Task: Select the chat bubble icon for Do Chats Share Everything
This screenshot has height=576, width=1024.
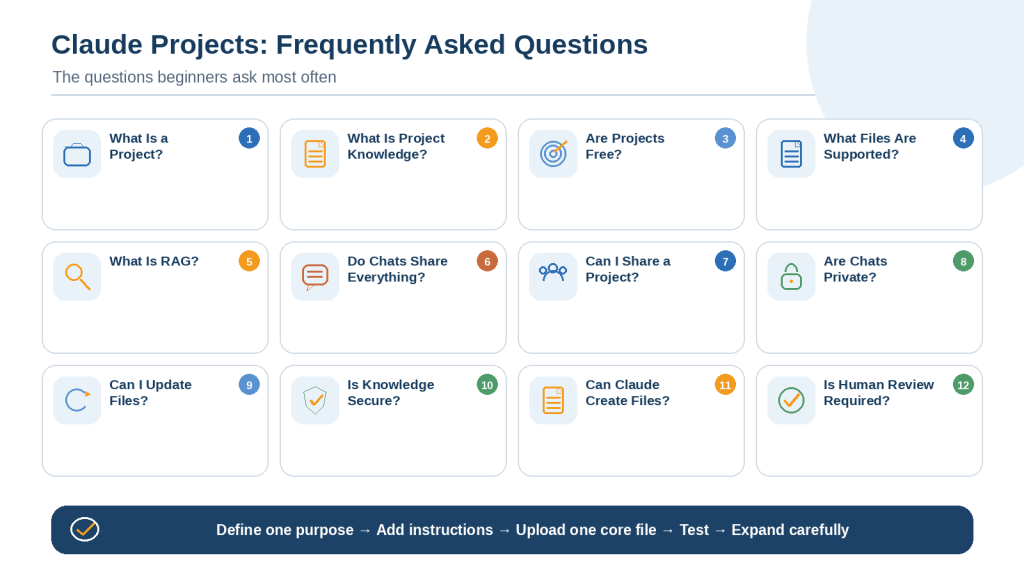Action: [315, 277]
